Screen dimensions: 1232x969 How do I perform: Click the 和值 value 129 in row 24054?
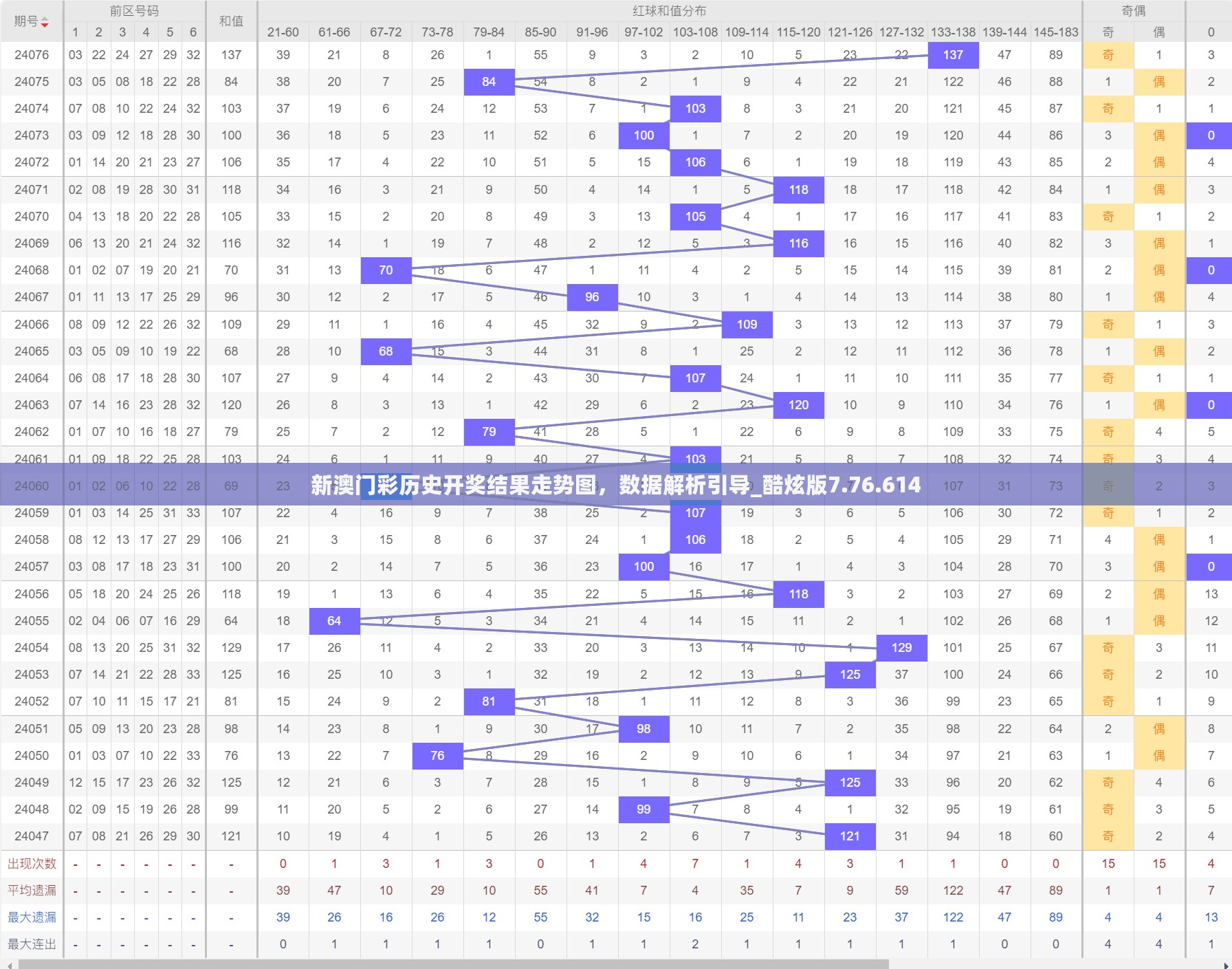pos(231,648)
